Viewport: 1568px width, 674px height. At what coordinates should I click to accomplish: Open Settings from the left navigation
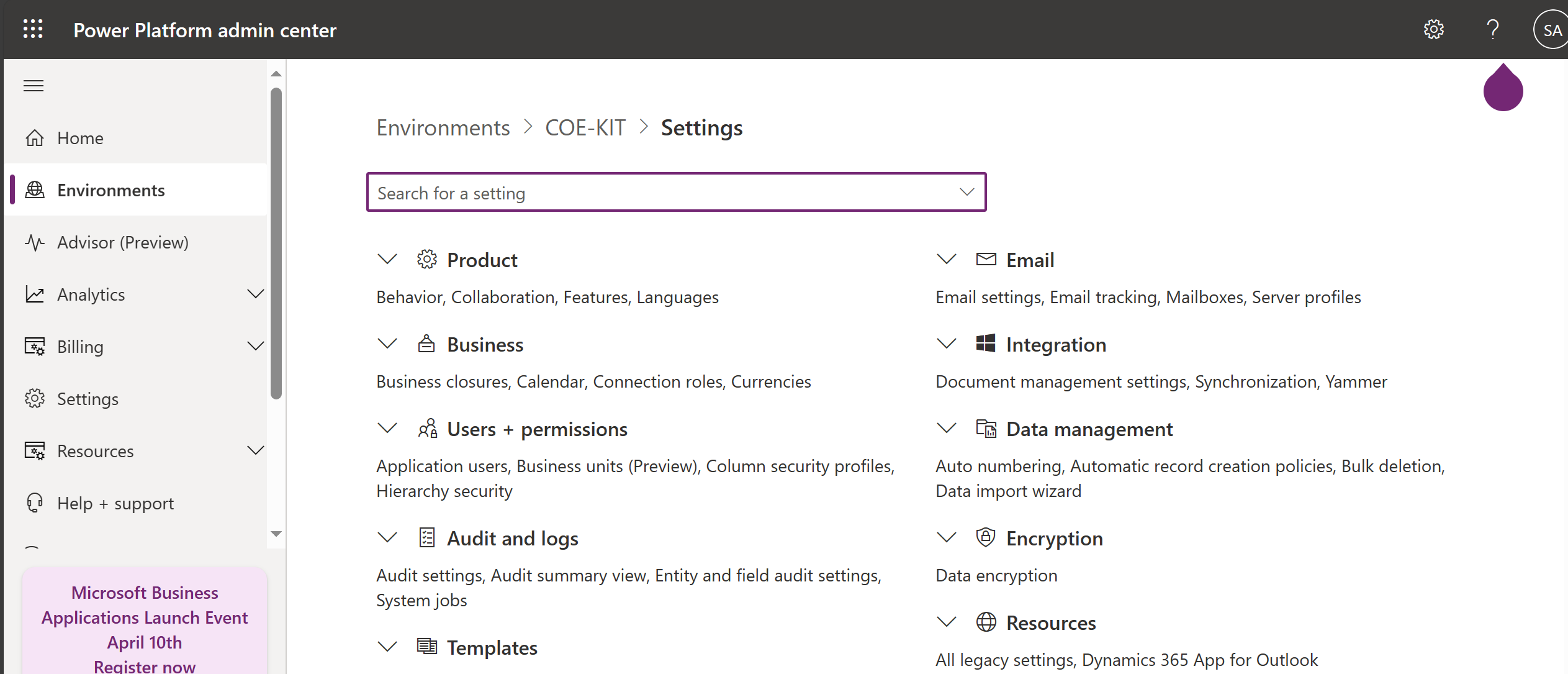(87, 398)
